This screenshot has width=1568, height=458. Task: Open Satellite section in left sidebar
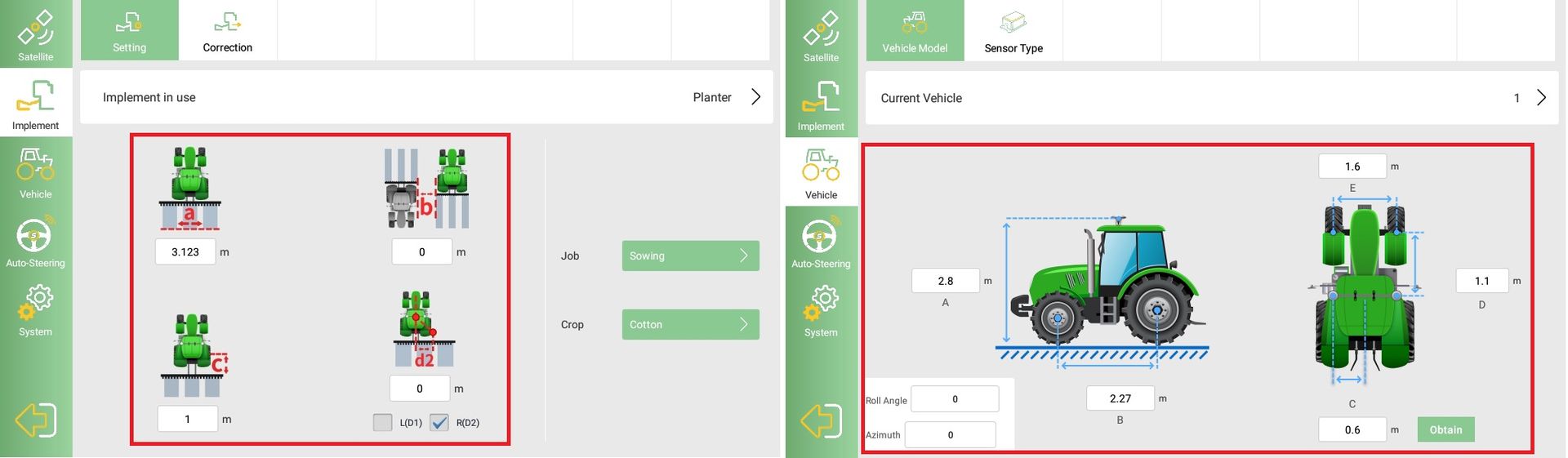coord(36,35)
